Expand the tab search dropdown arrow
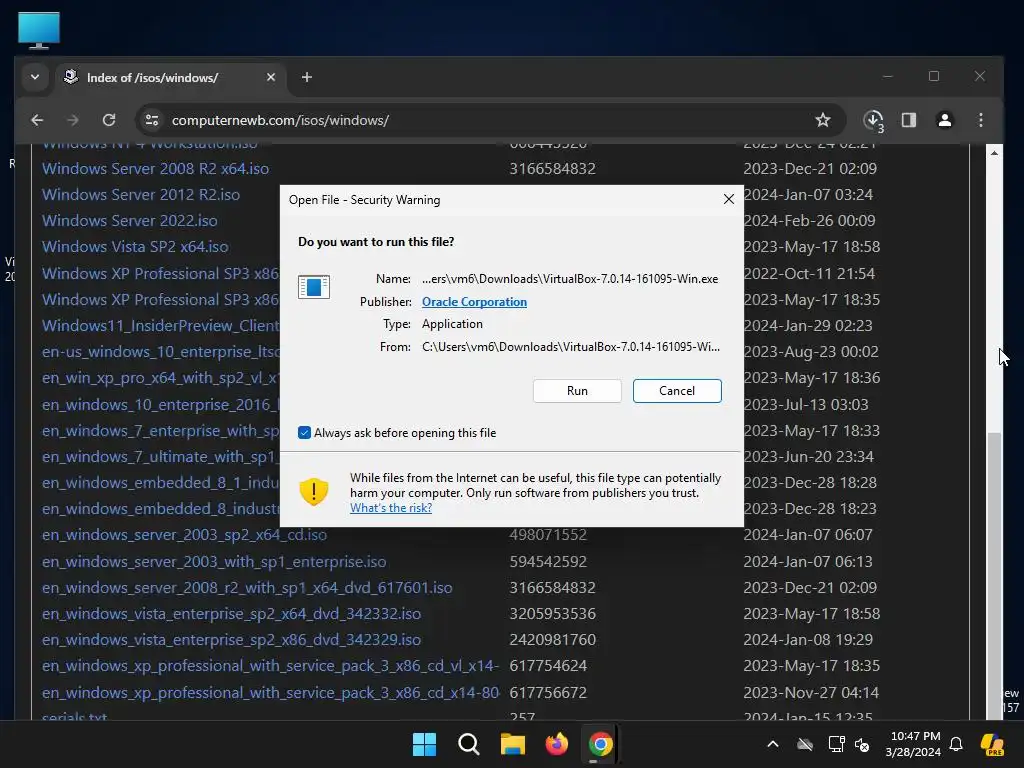The image size is (1024, 768). coord(35,77)
